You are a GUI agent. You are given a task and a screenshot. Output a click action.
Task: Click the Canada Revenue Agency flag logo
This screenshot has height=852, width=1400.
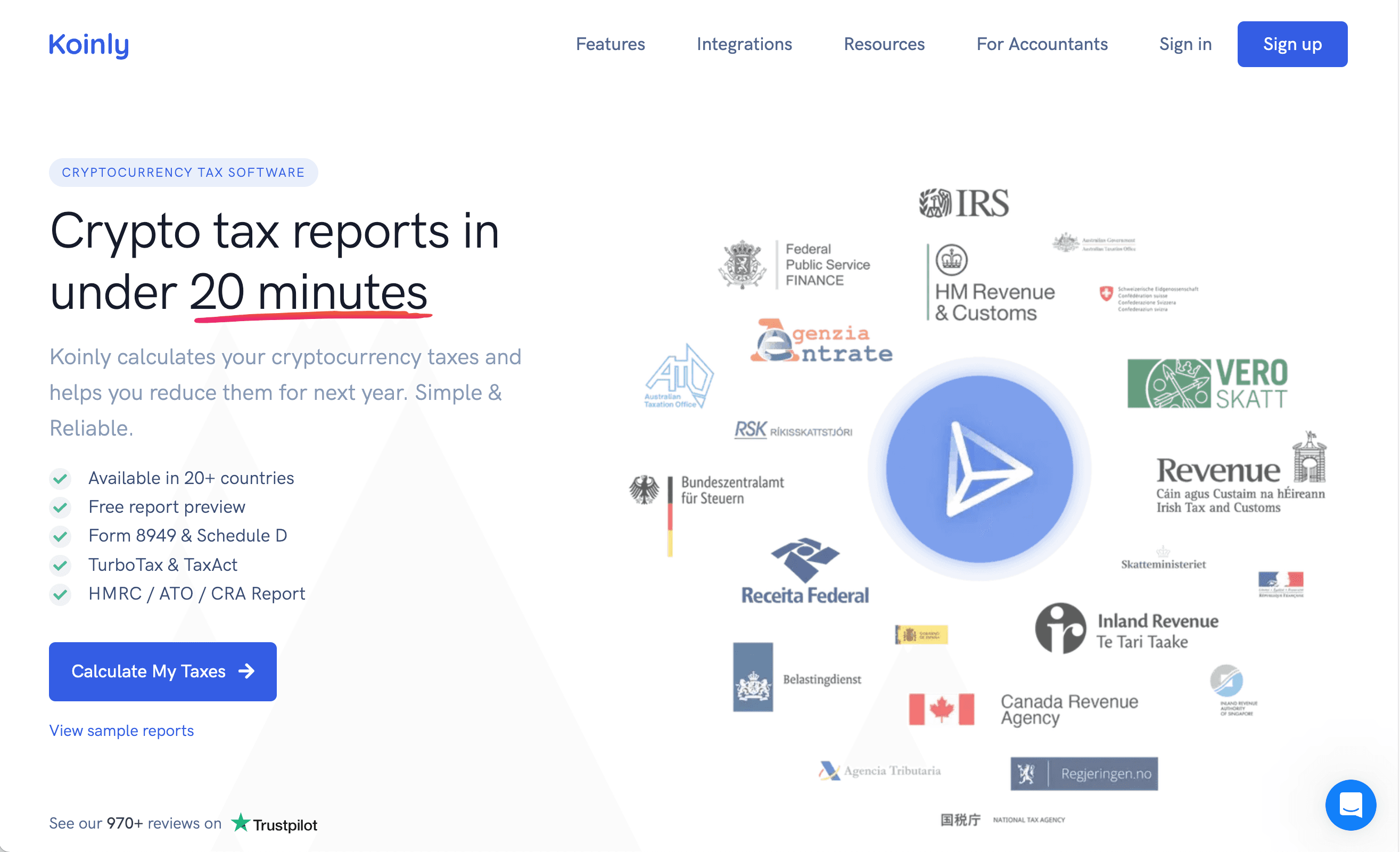pyautogui.click(x=941, y=709)
